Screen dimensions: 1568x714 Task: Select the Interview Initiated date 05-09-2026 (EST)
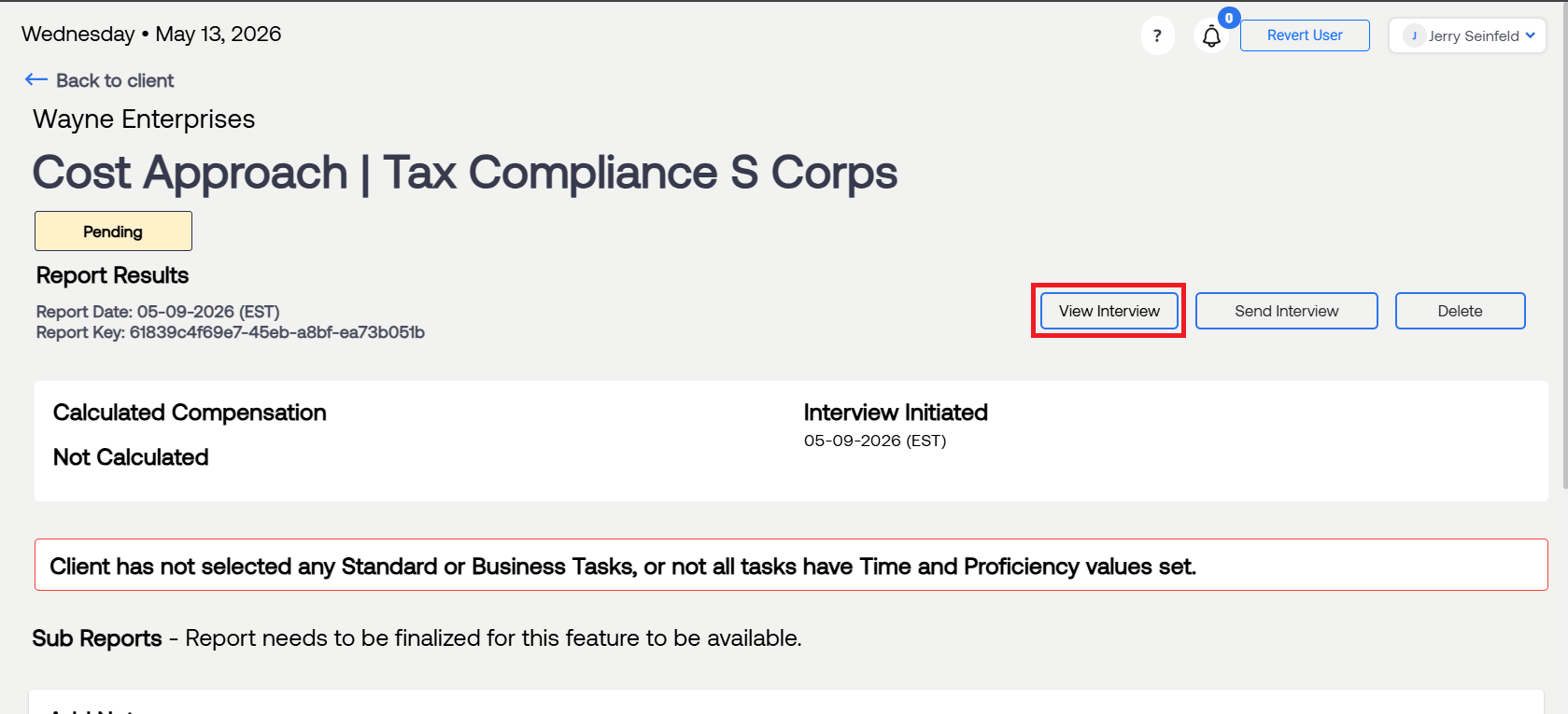pyautogui.click(x=875, y=441)
